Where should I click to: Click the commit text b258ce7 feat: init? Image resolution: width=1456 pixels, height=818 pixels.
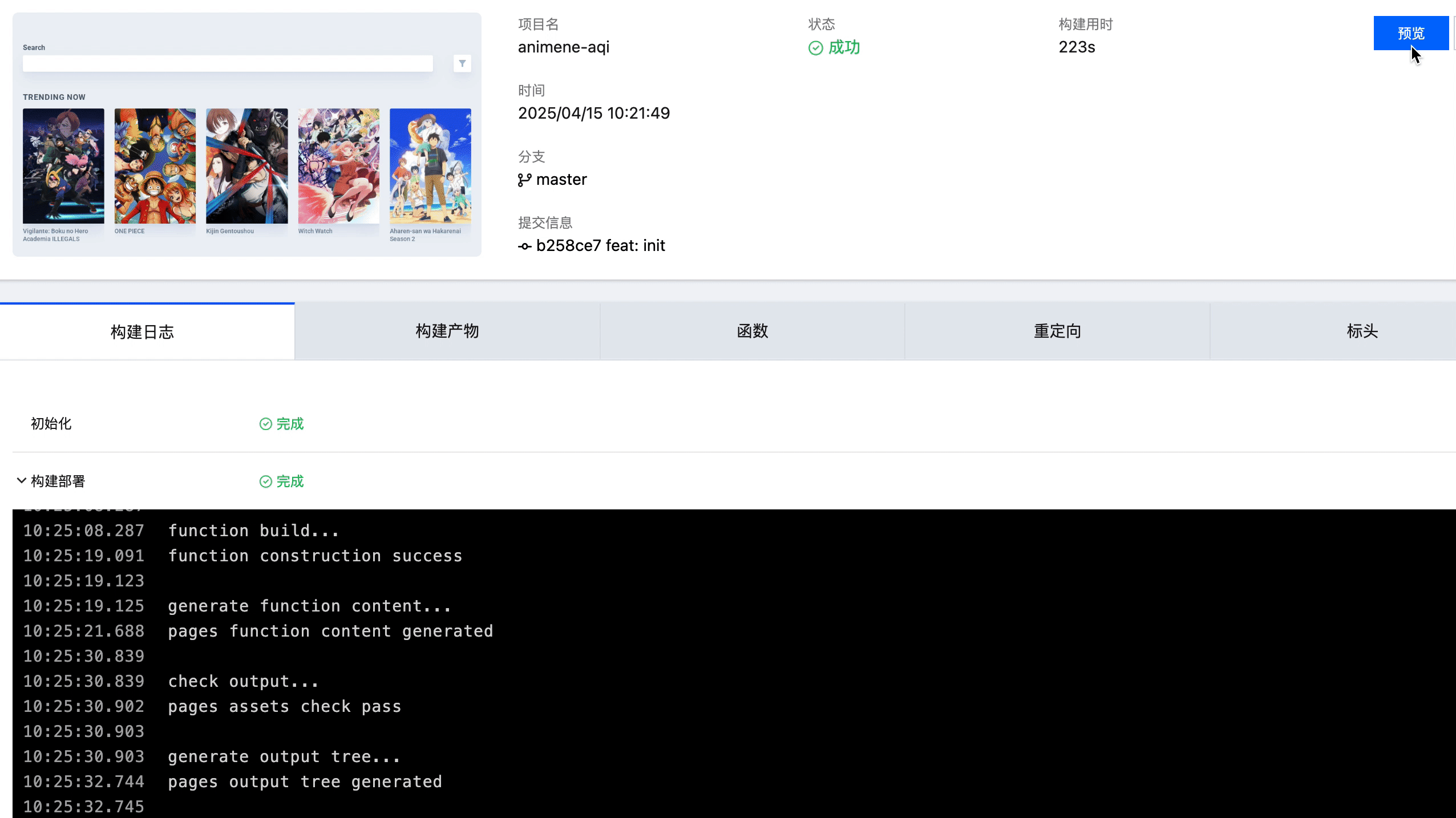(601, 245)
